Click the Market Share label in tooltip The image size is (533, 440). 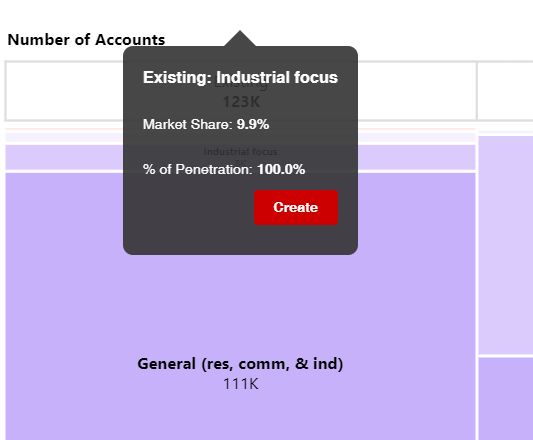click(x=188, y=124)
